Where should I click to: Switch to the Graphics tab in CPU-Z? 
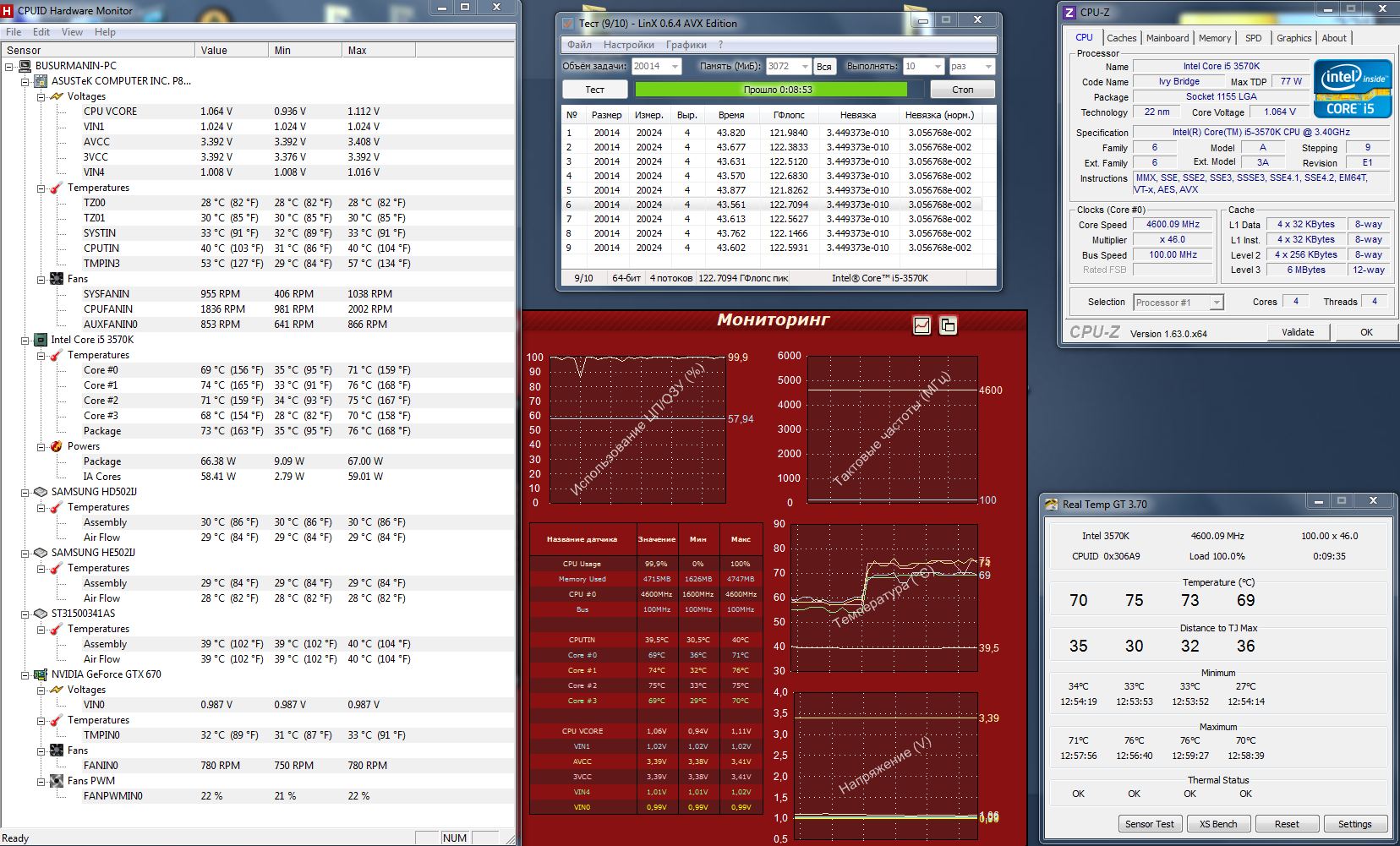[1293, 38]
